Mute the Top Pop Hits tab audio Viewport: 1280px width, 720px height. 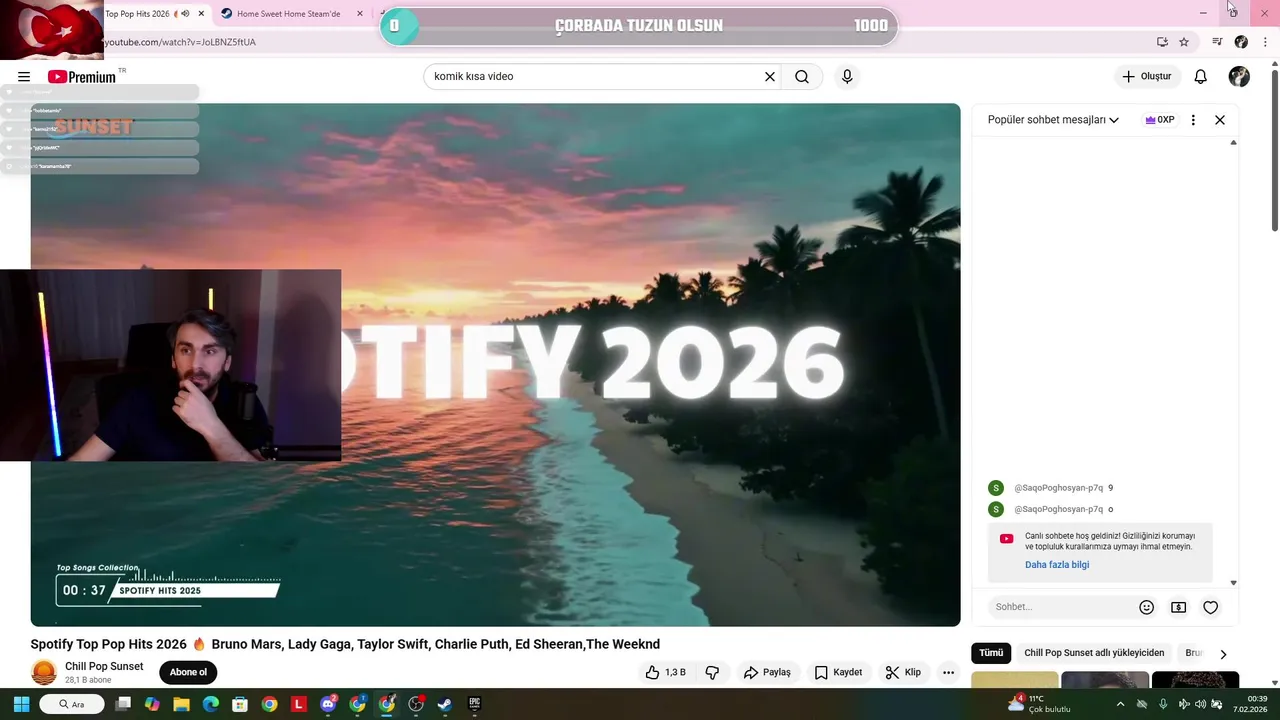coord(185,14)
